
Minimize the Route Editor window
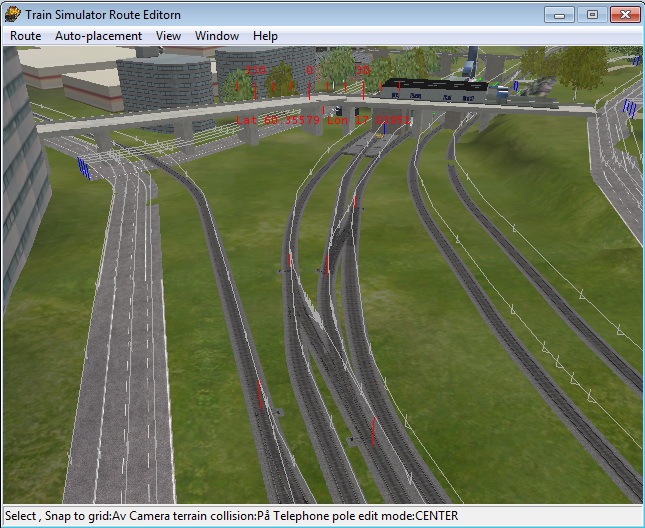click(563, 14)
